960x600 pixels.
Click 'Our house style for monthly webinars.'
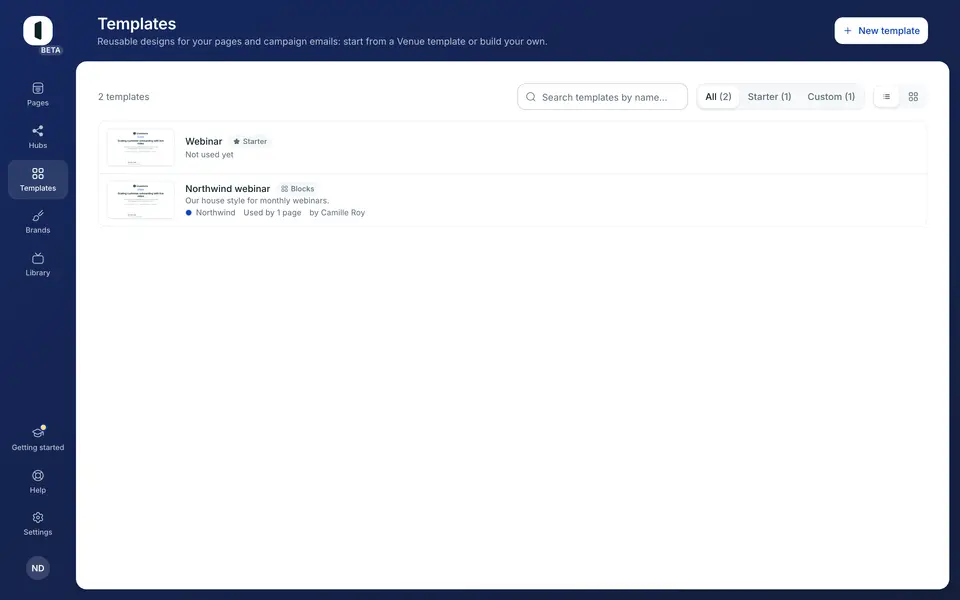(x=257, y=200)
